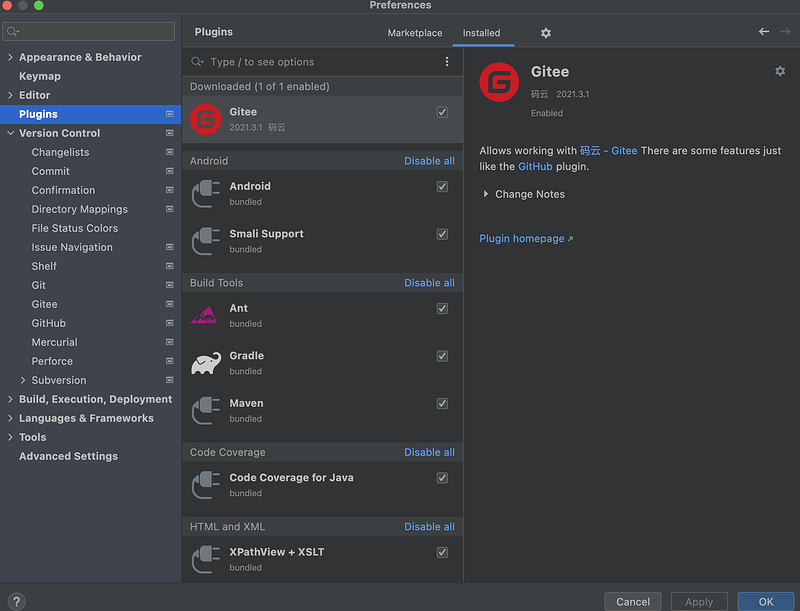Toggle the Ant plugin checkbox
The height and width of the screenshot is (611, 800).
pos(442,309)
